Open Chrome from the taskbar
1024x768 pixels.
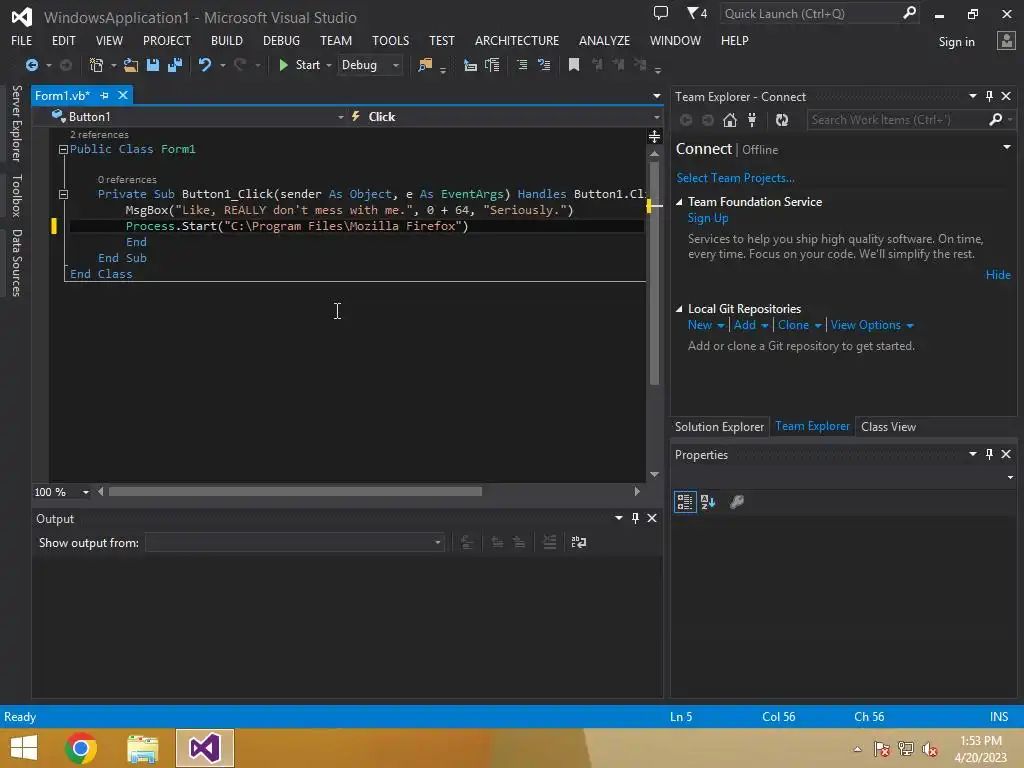tap(81, 748)
